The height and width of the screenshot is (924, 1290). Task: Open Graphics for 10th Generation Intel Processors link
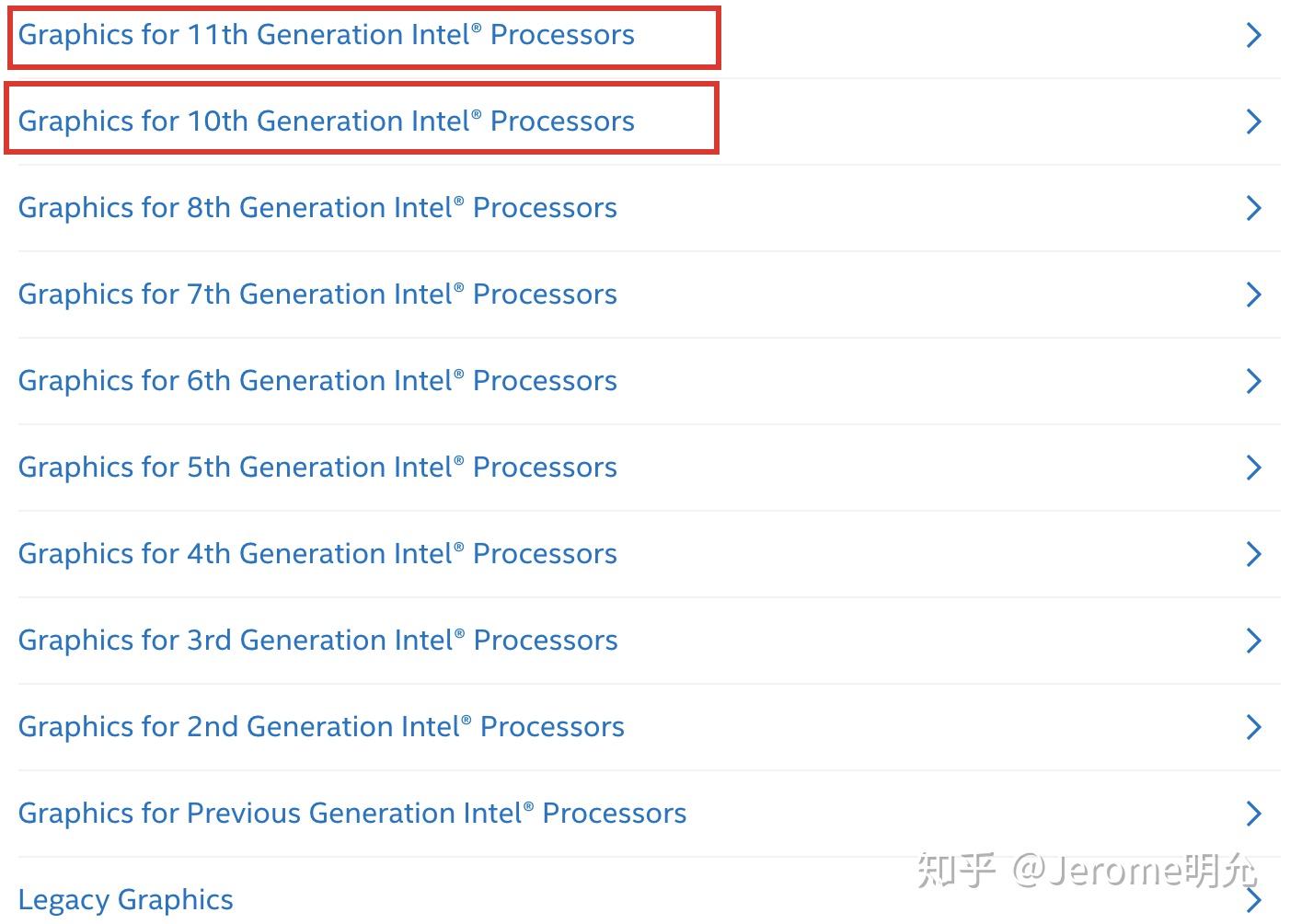326,121
